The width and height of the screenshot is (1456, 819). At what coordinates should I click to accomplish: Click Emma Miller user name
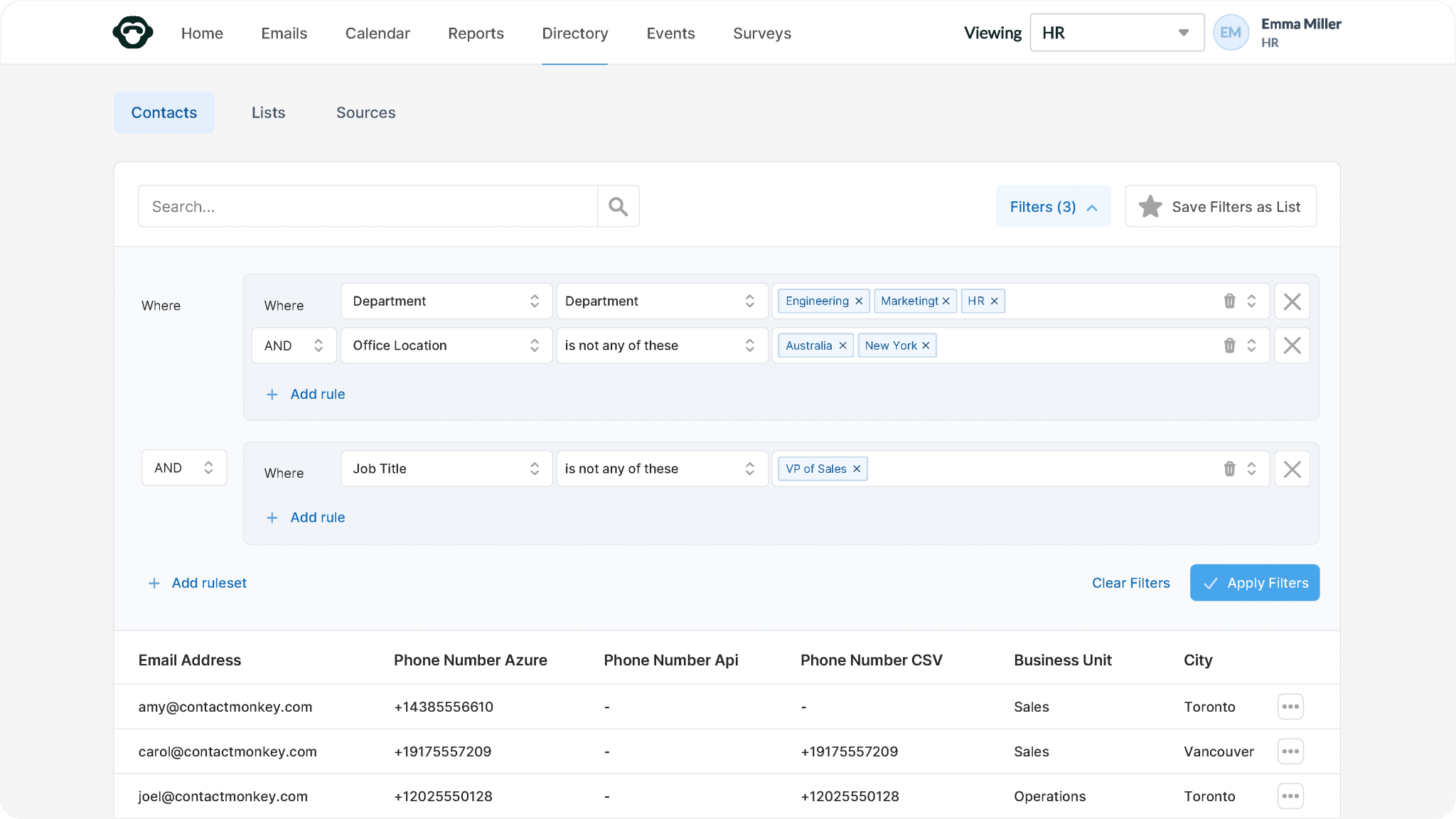pyautogui.click(x=1301, y=23)
